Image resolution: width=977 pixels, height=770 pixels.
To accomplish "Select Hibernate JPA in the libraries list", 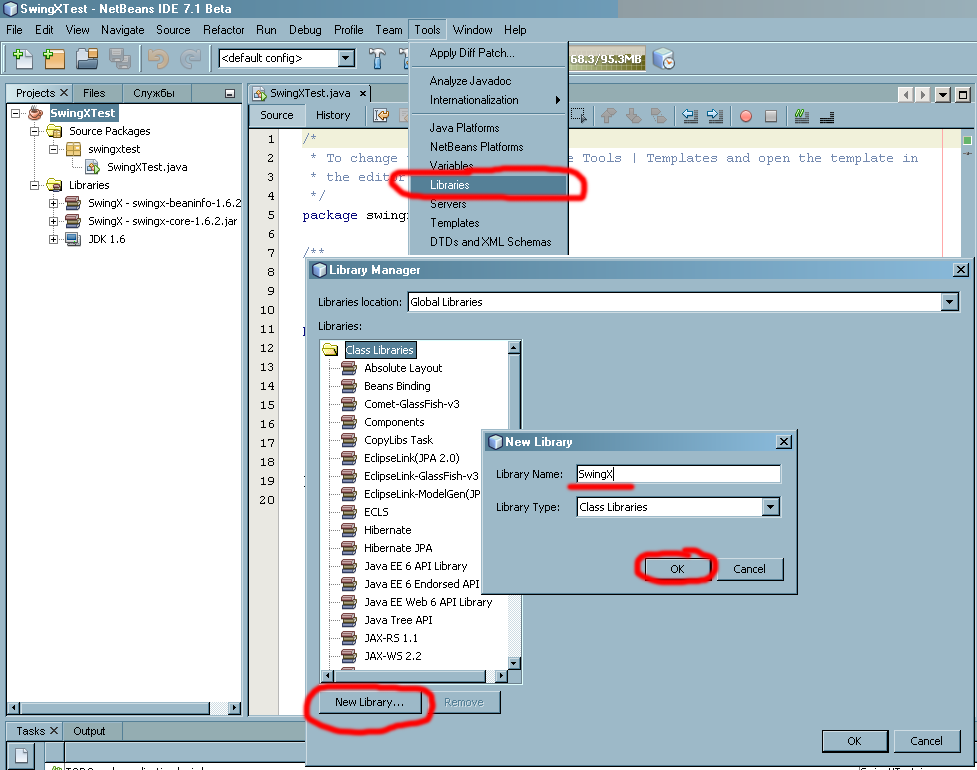I will click(398, 548).
